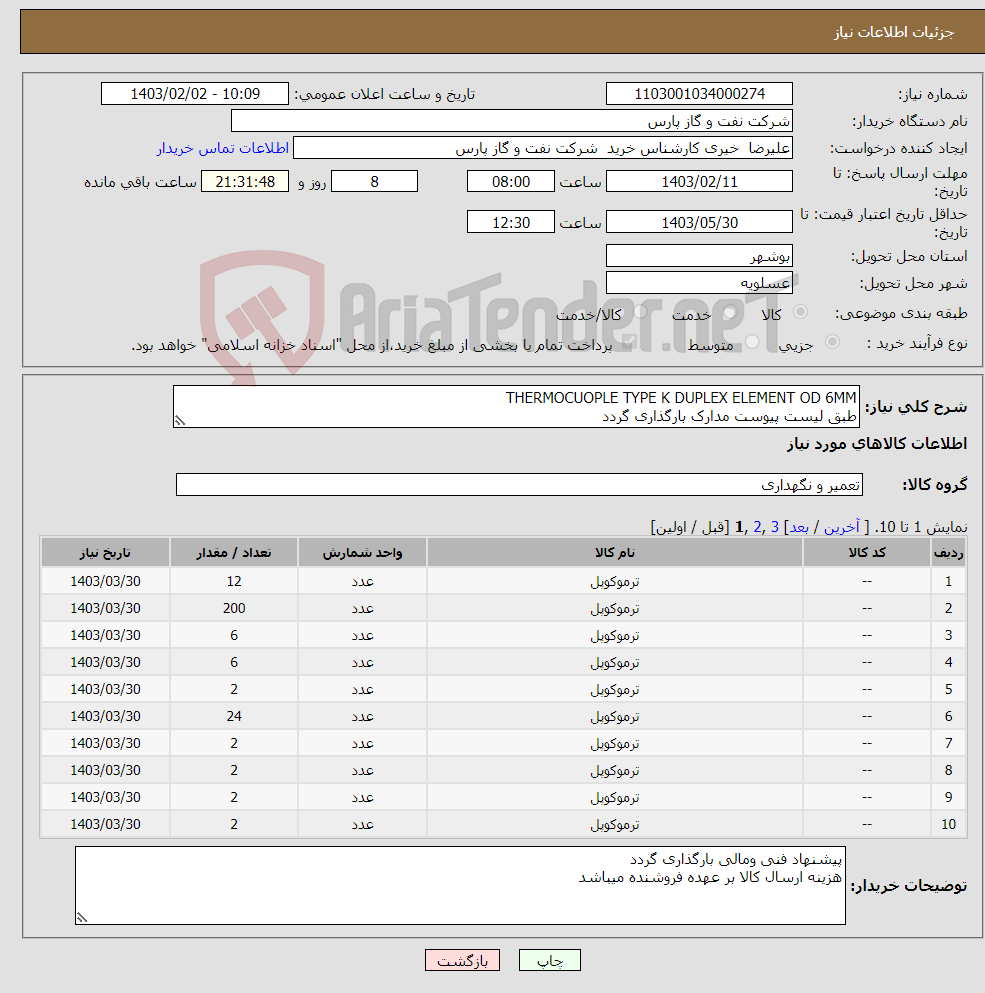985x993 pixels.
Task: Click the description box resize grip
Action: (180, 421)
